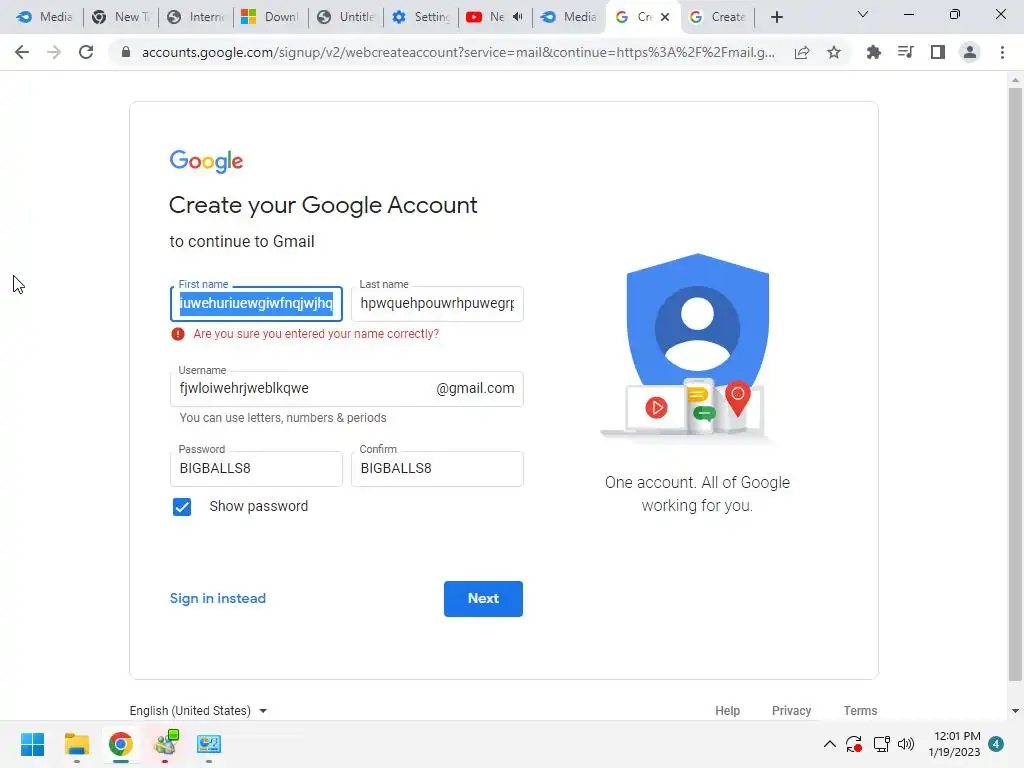
Task: Toggle the browser side panel
Action: pos(938,52)
